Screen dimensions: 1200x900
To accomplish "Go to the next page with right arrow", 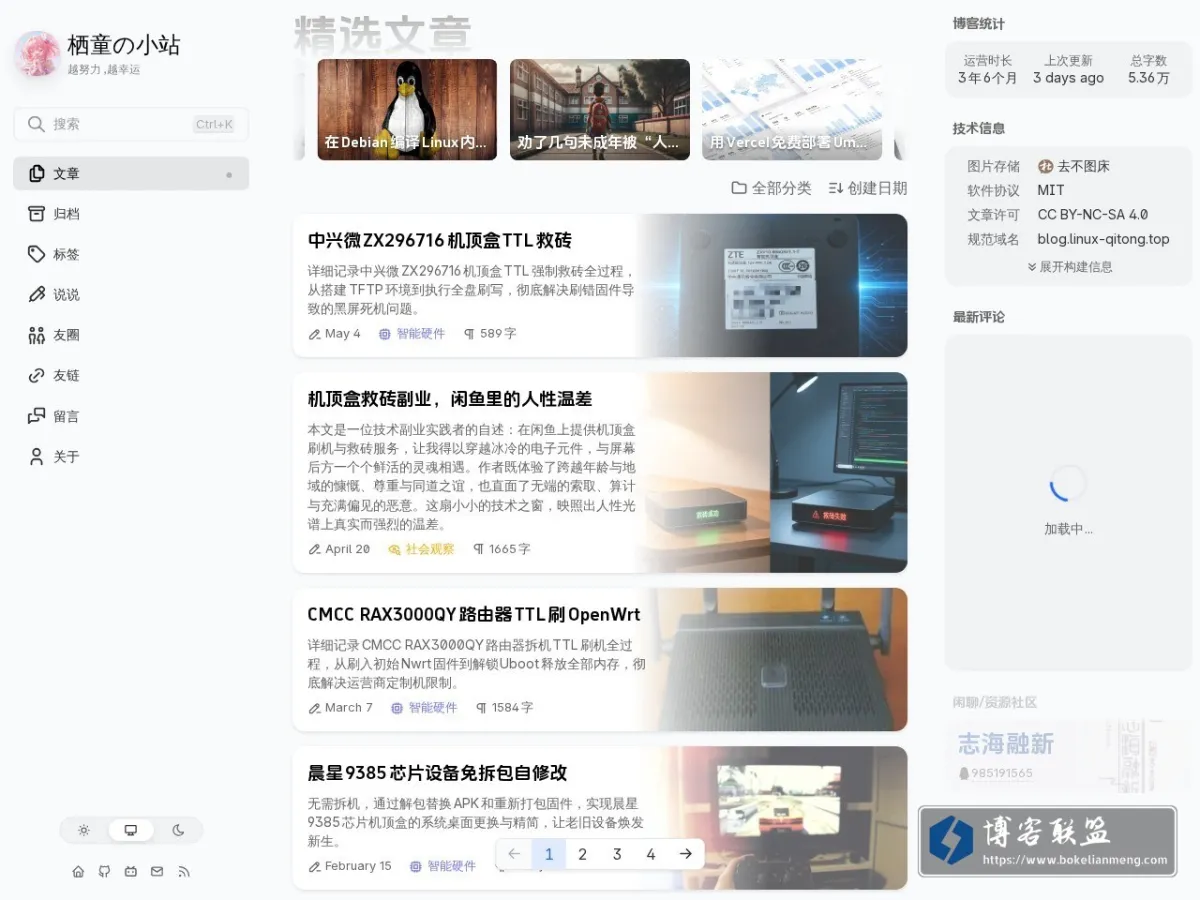I will pos(685,854).
